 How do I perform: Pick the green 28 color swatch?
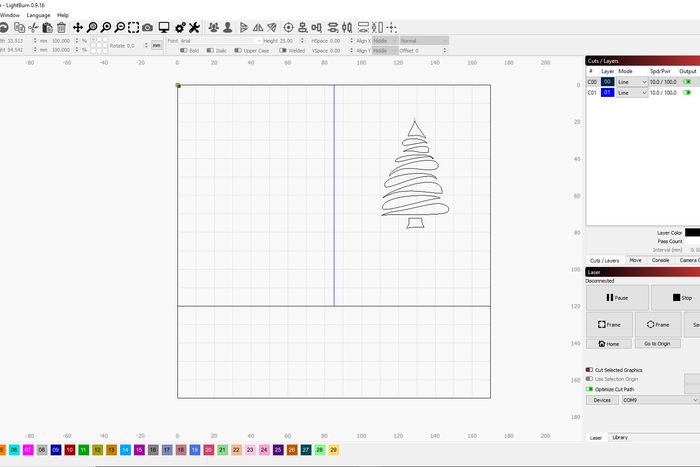[319, 451]
